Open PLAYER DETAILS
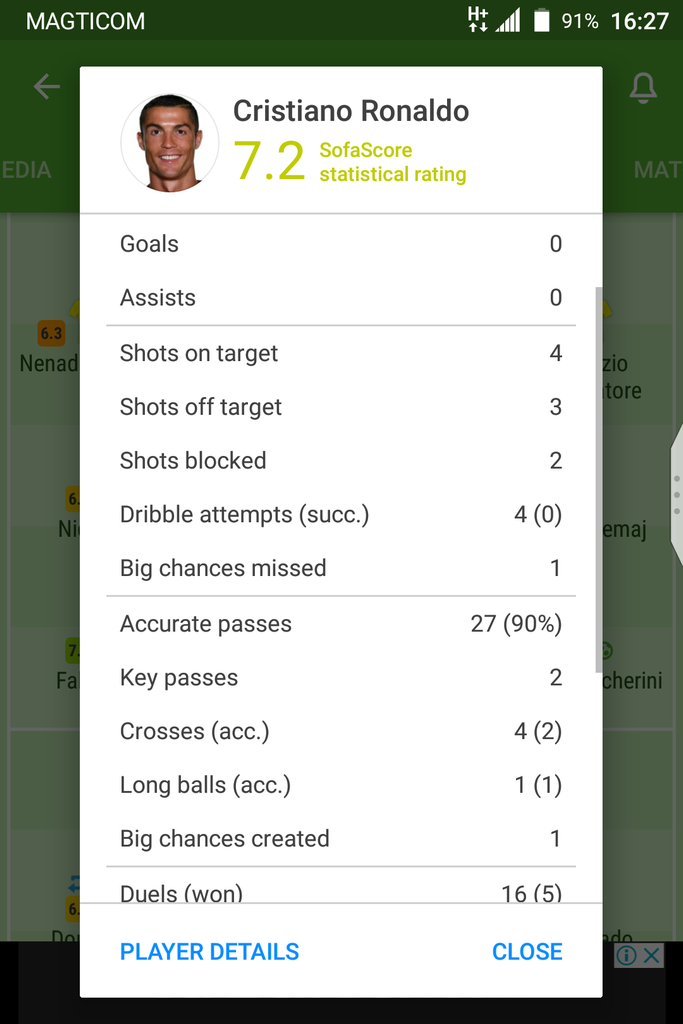The width and height of the screenshot is (683, 1024). [209, 952]
